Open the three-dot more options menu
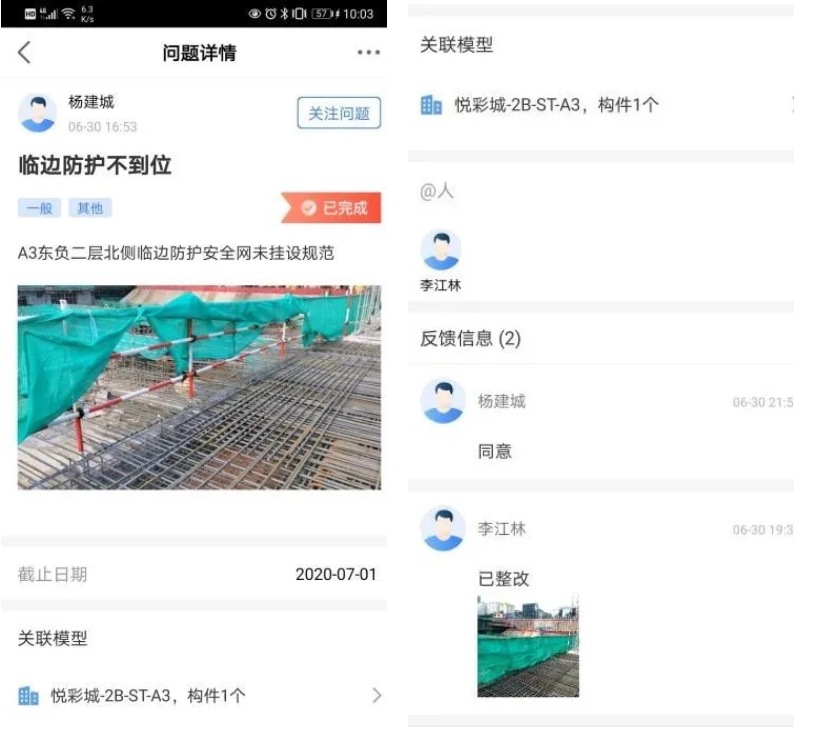This screenshot has width=825, height=741. tap(368, 53)
